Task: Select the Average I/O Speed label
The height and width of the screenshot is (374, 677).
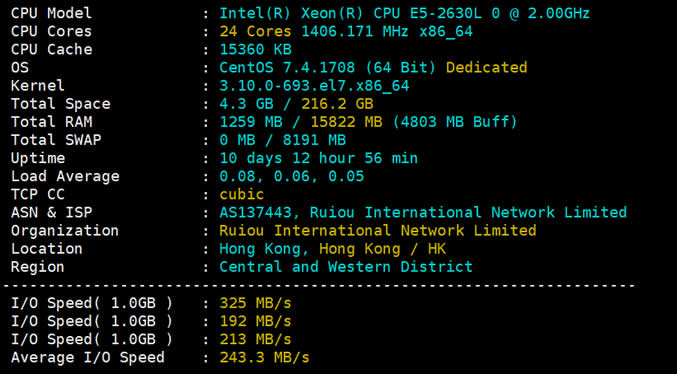Action: tap(88, 358)
